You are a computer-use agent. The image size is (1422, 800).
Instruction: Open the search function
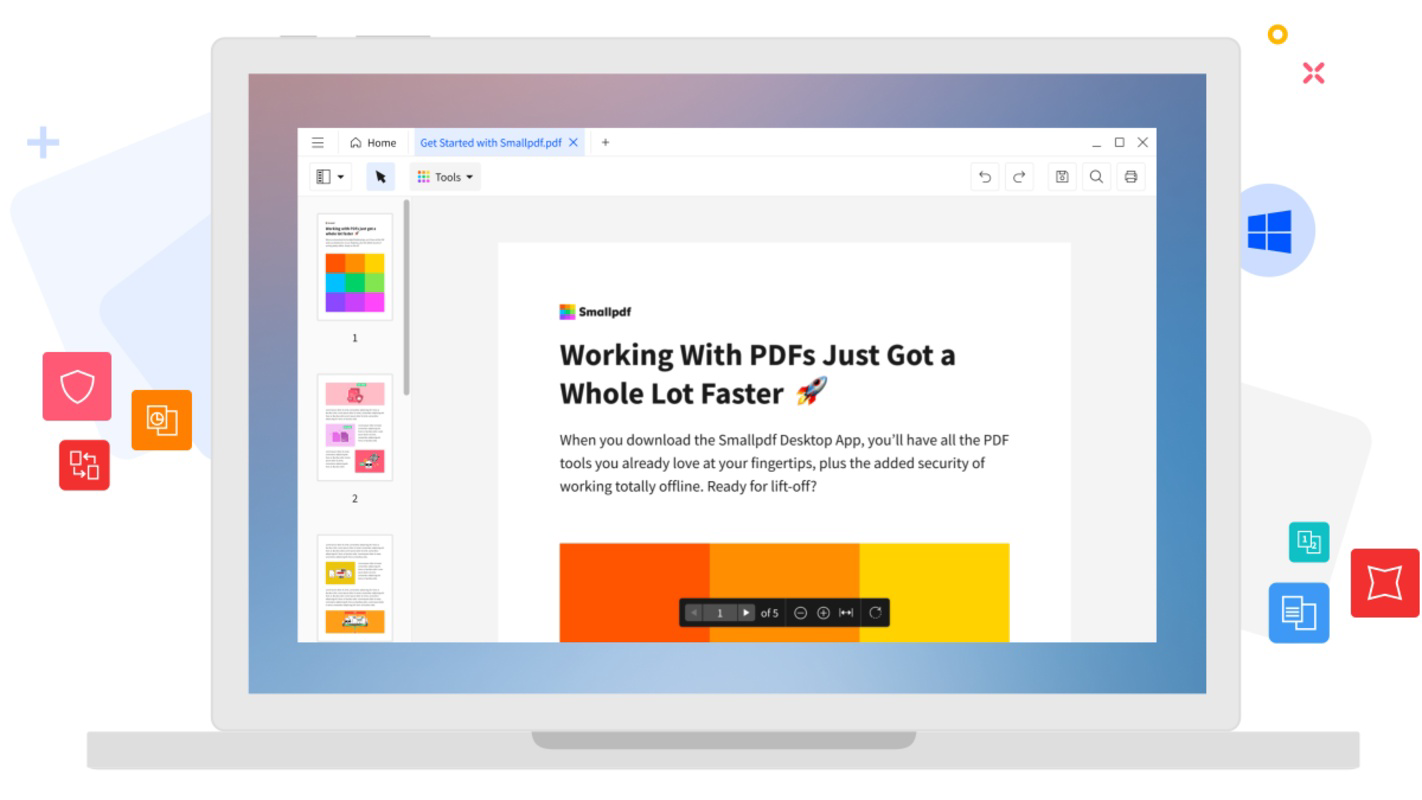click(1096, 176)
